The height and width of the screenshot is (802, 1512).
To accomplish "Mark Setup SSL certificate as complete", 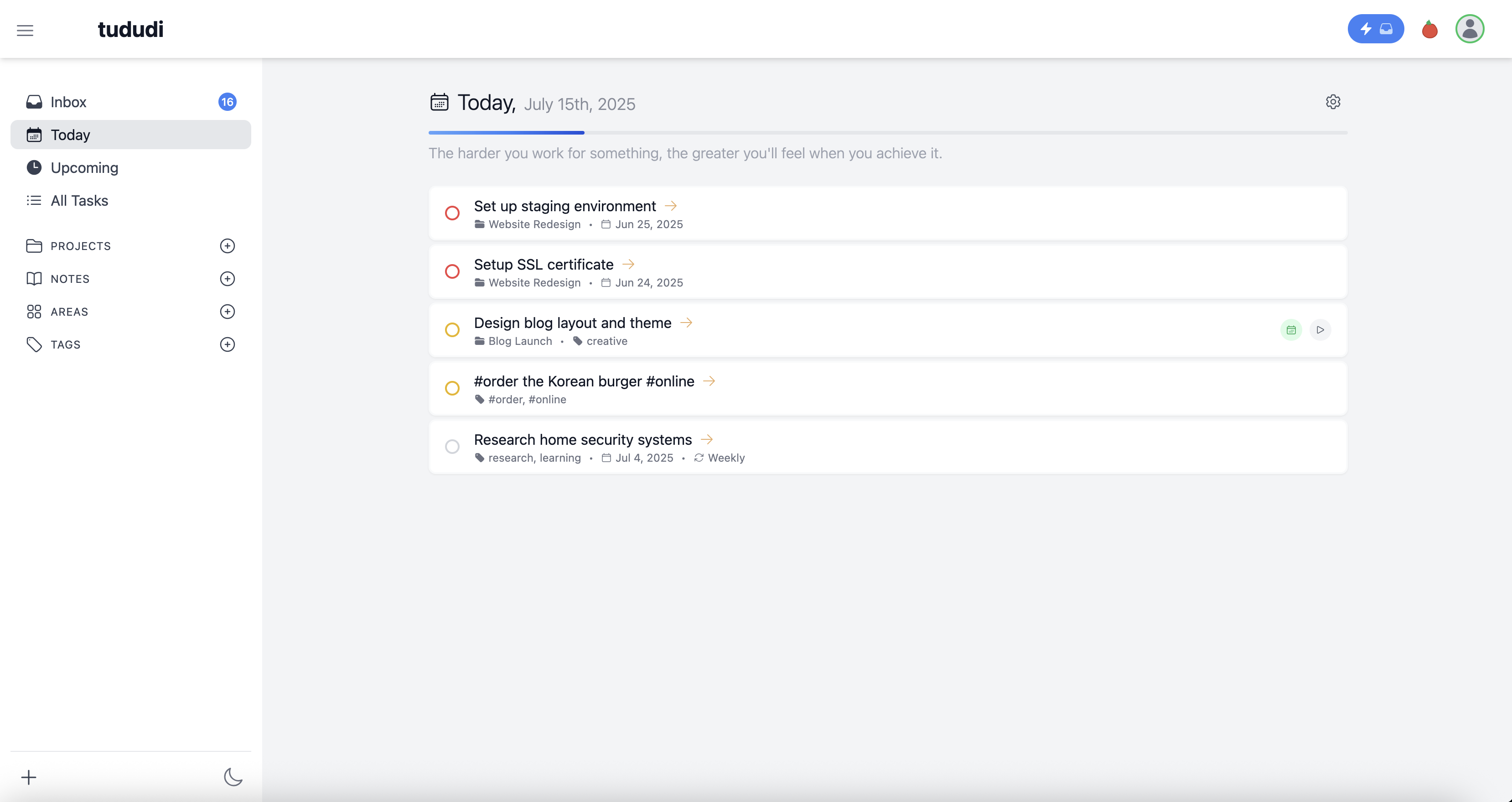I will [452, 271].
